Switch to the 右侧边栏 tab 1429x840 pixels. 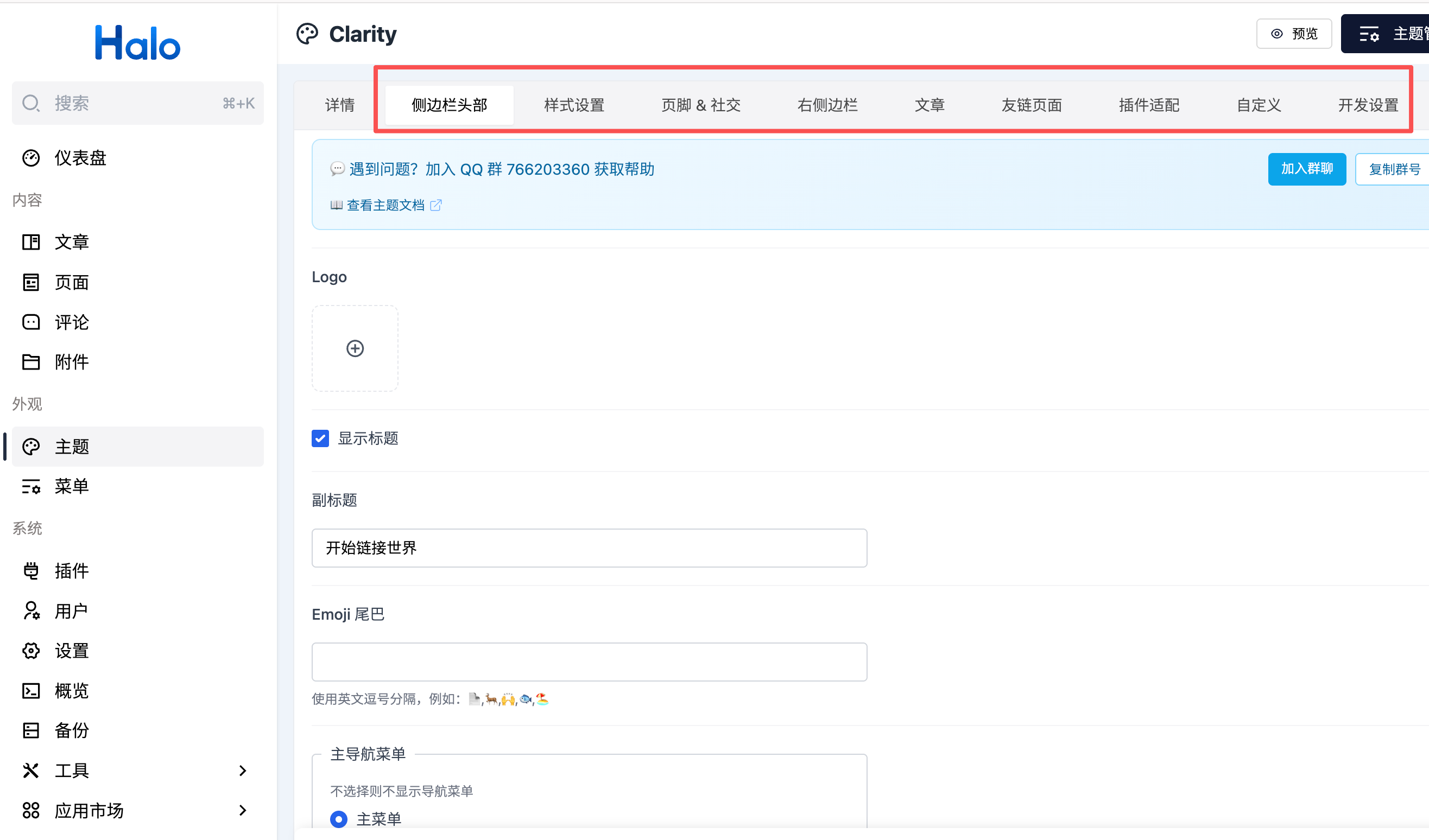(827, 105)
